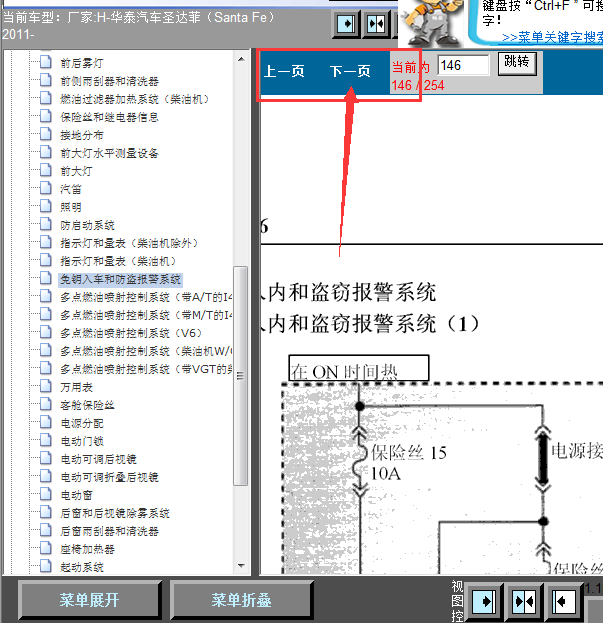Click the top toolbar right-arrow view icon
Screen dimensions: 603x623
[x=346, y=24]
